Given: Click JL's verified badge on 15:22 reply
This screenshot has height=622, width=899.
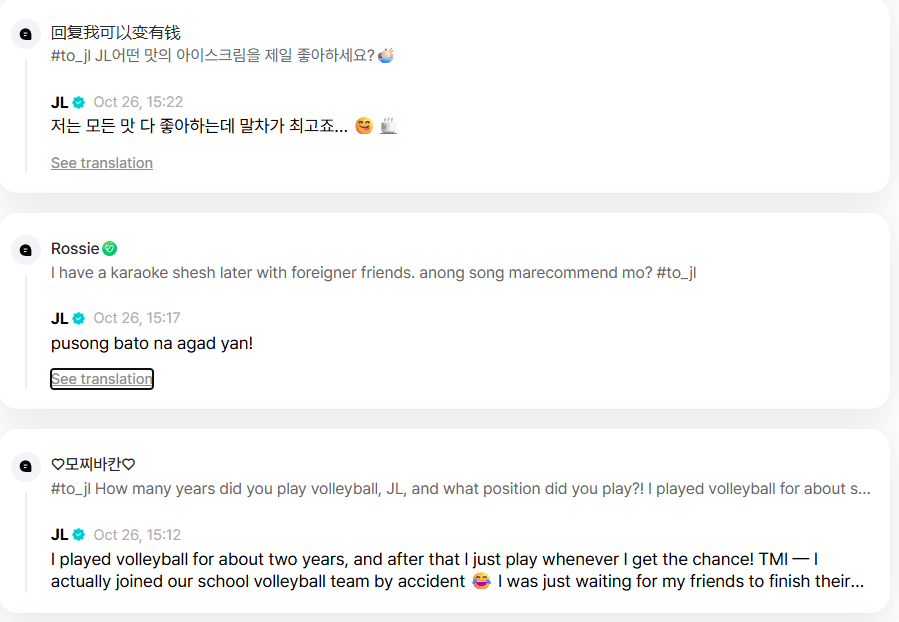Looking at the screenshot, I should click(x=78, y=102).
